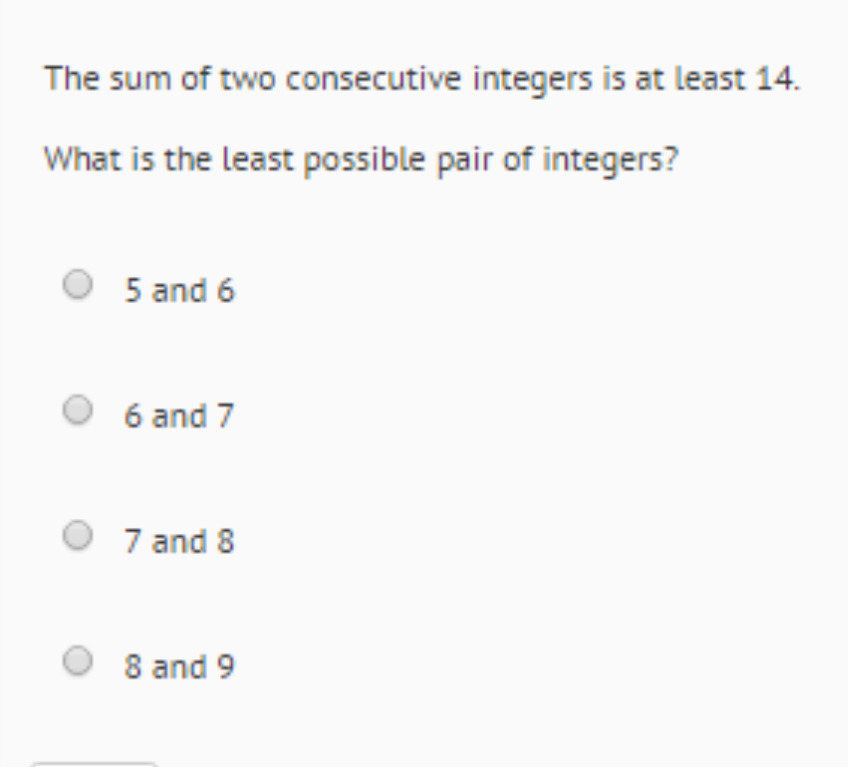Click the word 'integers?' ending the question
The height and width of the screenshot is (767, 848).
(610, 161)
